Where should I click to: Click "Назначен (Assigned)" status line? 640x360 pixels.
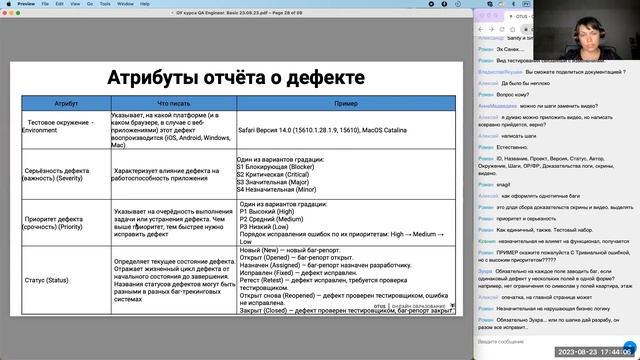[x=326, y=265]
